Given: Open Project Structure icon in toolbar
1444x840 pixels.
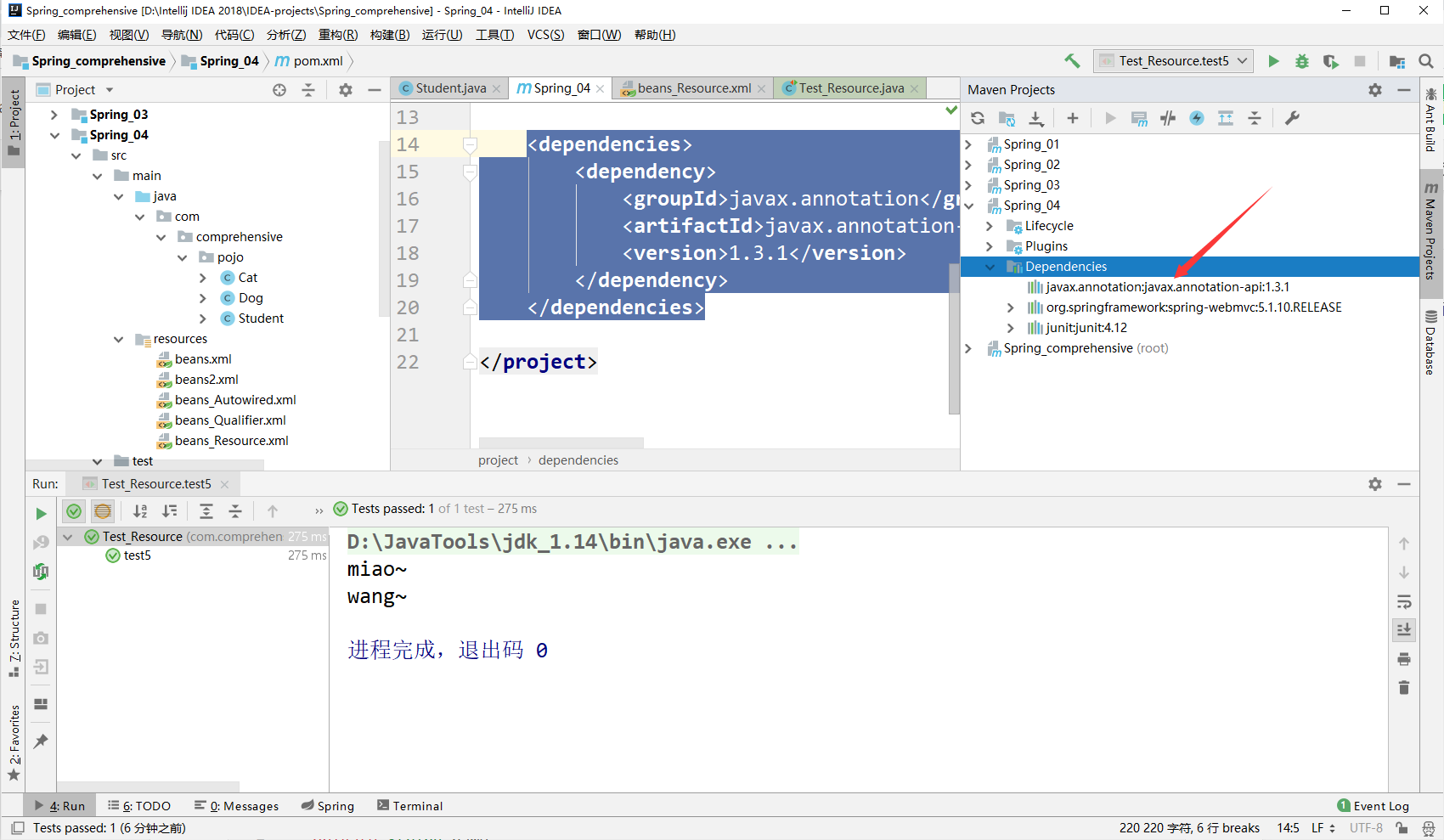Looking at the screenshot, I should point(1396,61).
